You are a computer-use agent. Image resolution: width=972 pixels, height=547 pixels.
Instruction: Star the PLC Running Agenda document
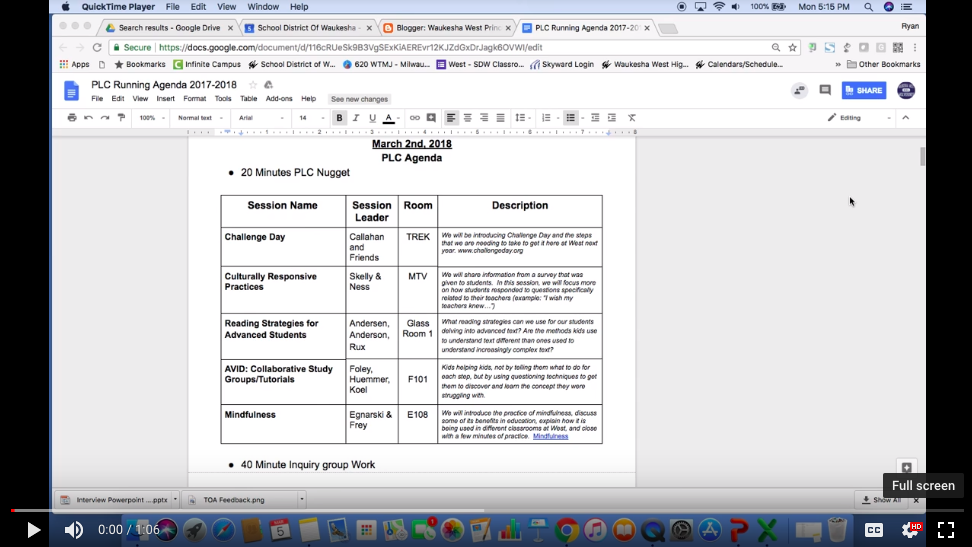(252, 85)
